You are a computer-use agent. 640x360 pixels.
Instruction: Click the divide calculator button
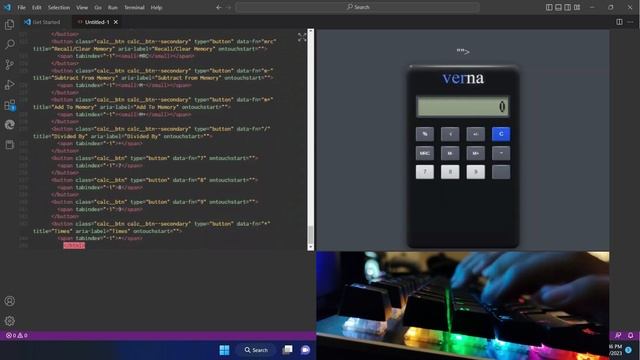(501, 153)
